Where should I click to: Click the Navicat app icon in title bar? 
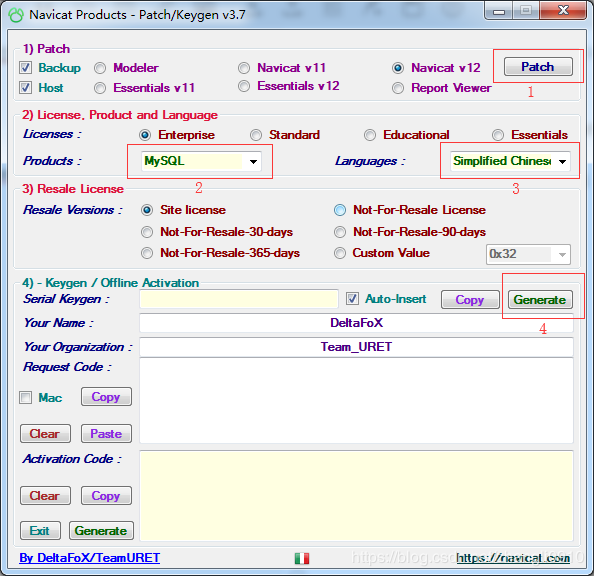pos(16,15)
